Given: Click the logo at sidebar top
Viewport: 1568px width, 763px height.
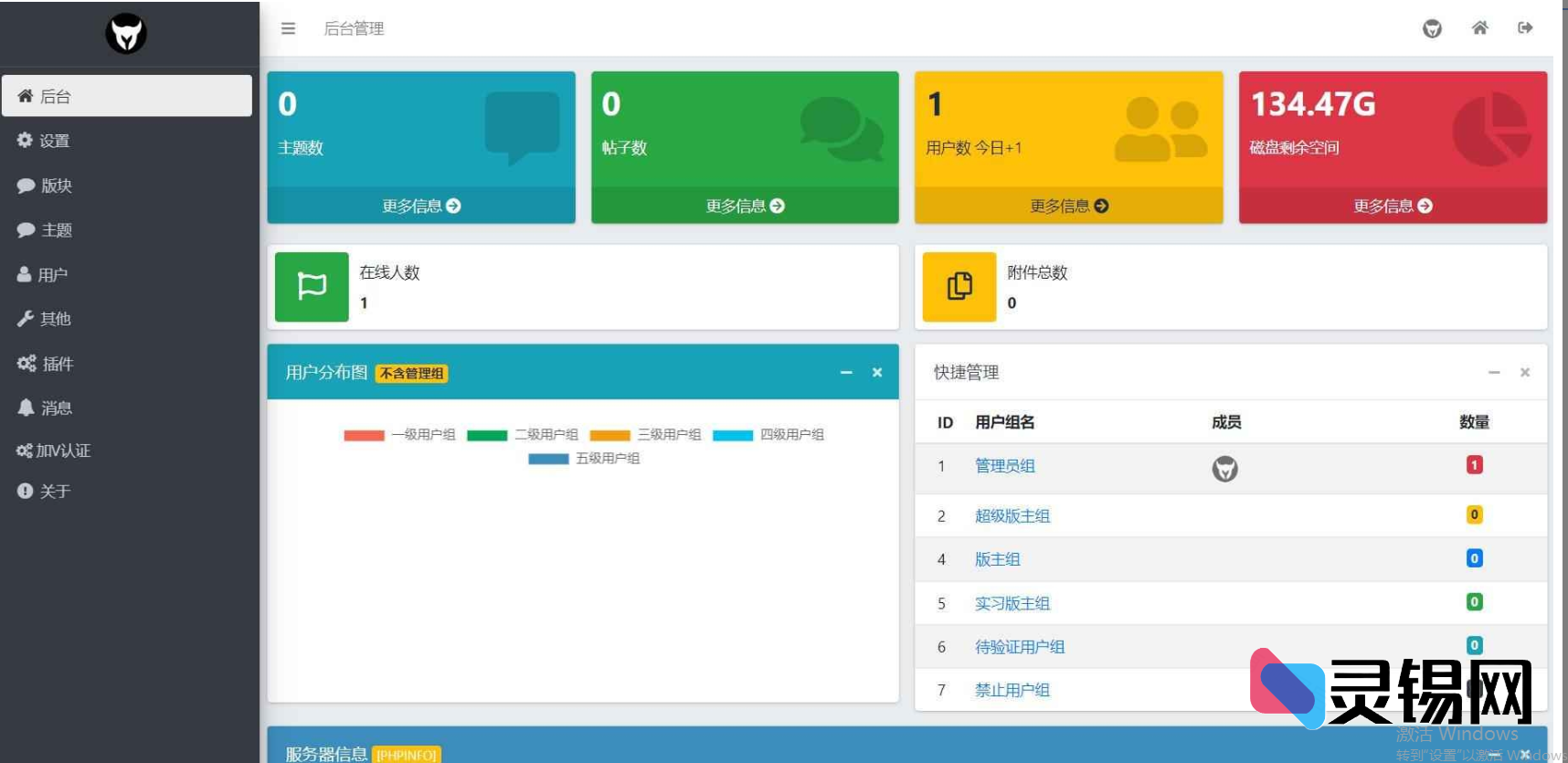Looking at the screenshot, I should [x=126, y=34].
